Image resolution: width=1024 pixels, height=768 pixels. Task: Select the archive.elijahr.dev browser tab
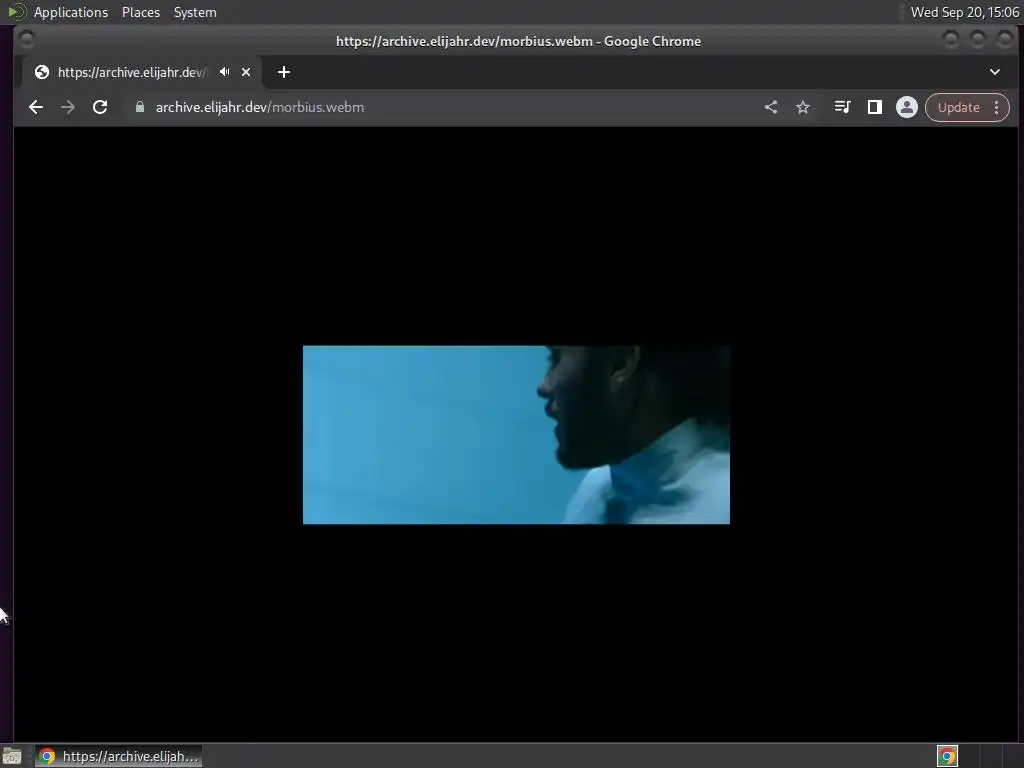142,72
